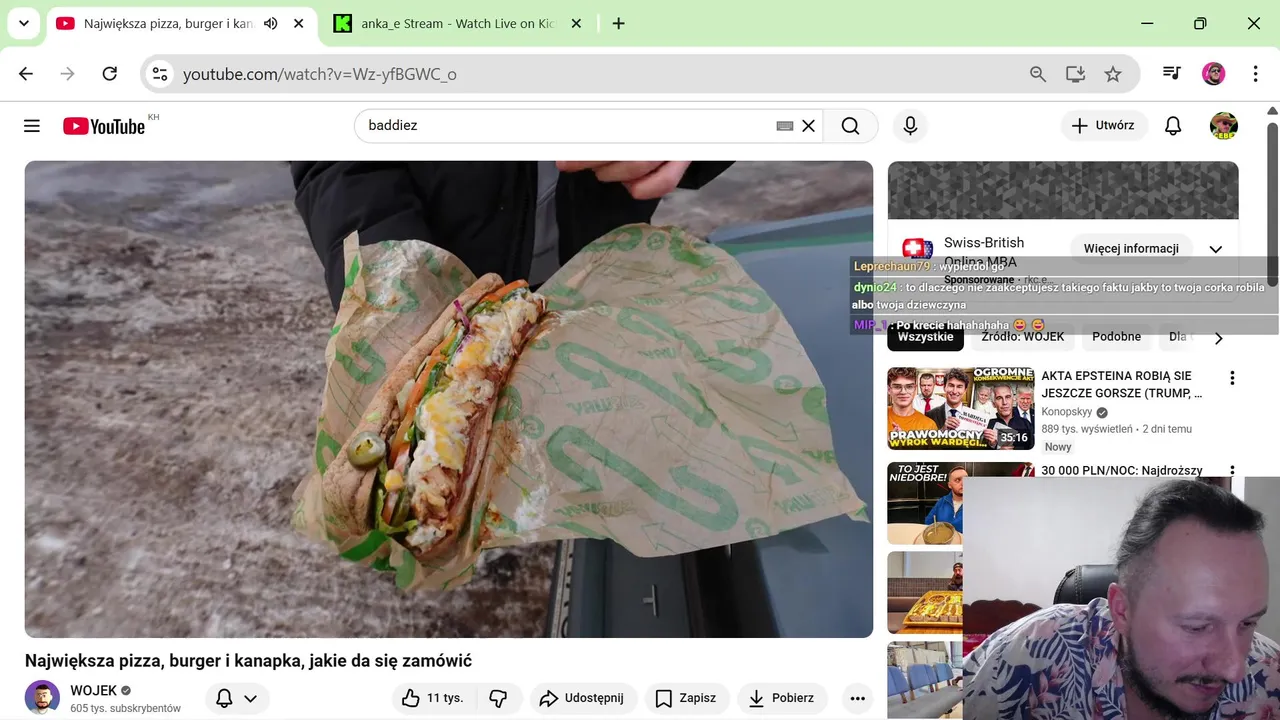The width and height of the screenshot is (1280, 720).
Task: Open Chrome three-dot menu
Action: pos(1255,74)
